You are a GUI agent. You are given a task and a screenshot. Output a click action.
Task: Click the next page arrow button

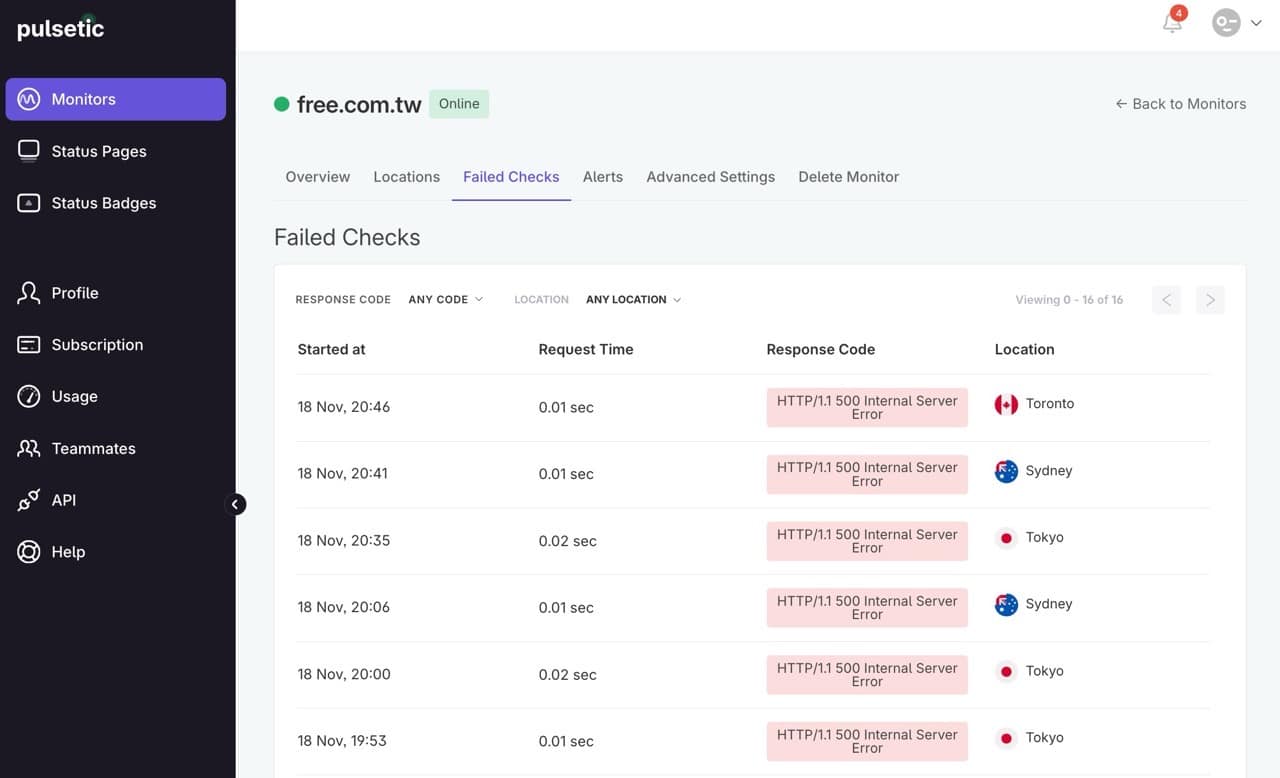tap(1210, 300)
